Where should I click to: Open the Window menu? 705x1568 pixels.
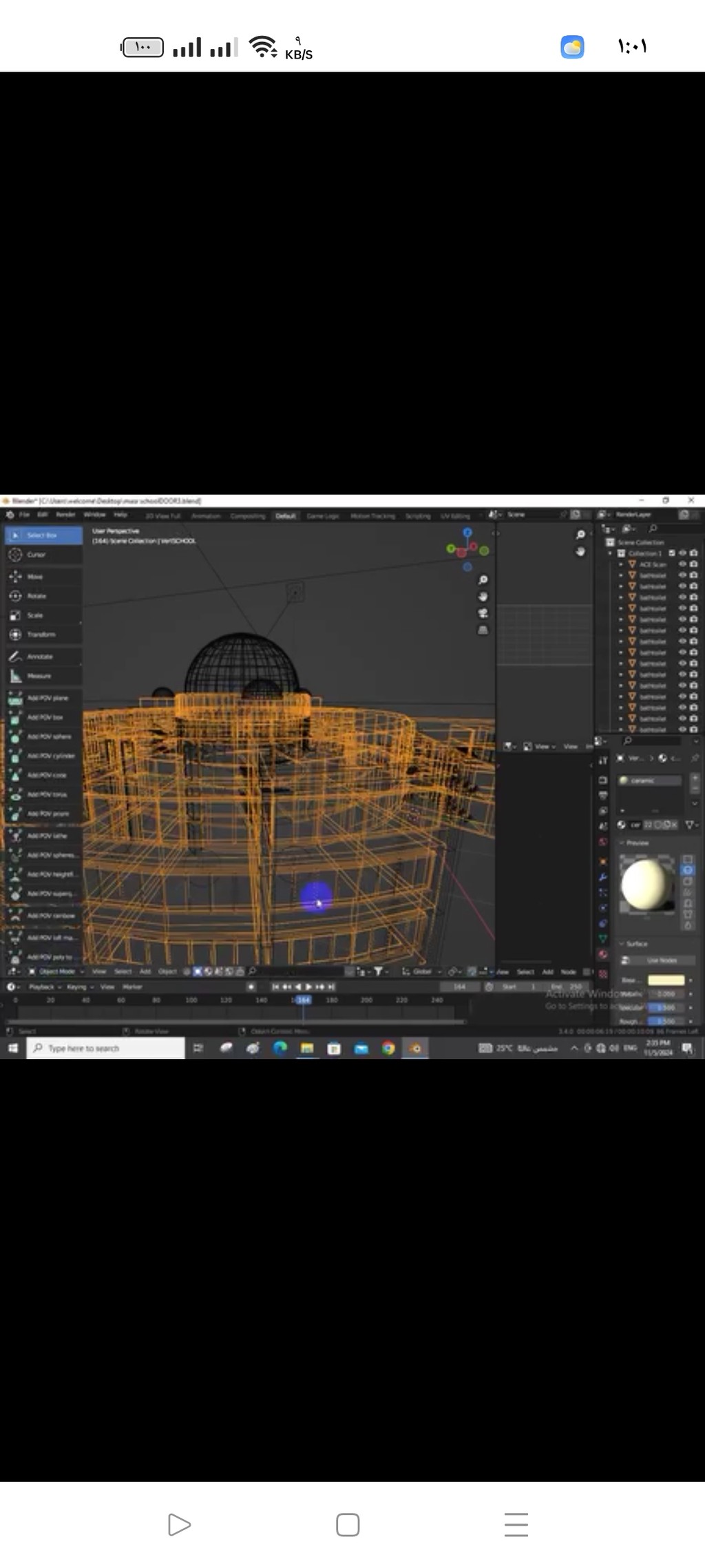pyautogui.click(x=94, y=515)
